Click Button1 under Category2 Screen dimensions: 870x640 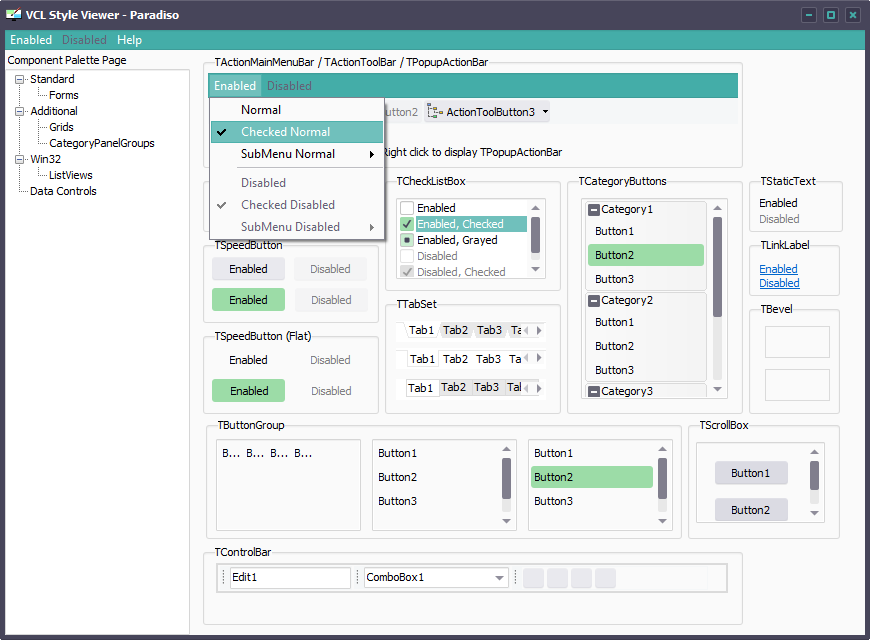[646, 322]
